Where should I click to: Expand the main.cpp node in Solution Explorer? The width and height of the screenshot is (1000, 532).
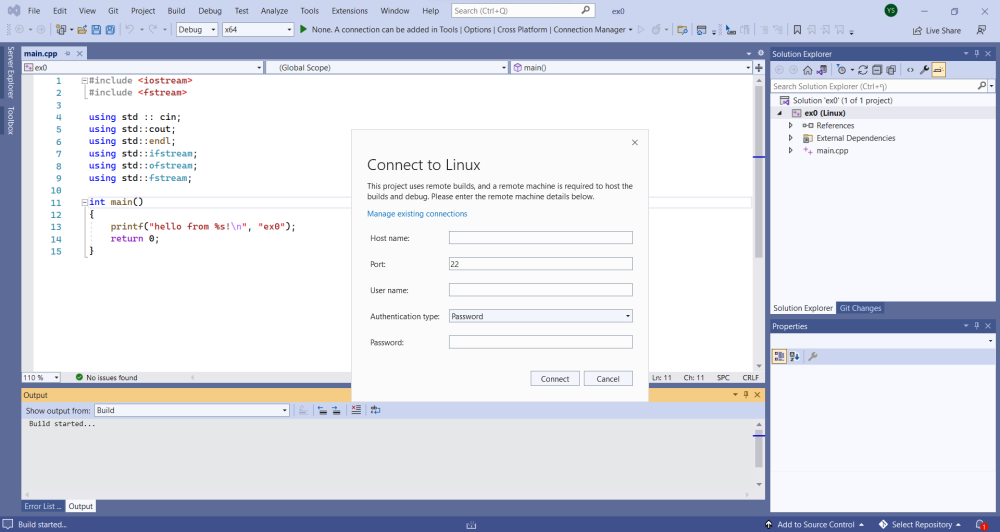point(791,151)
